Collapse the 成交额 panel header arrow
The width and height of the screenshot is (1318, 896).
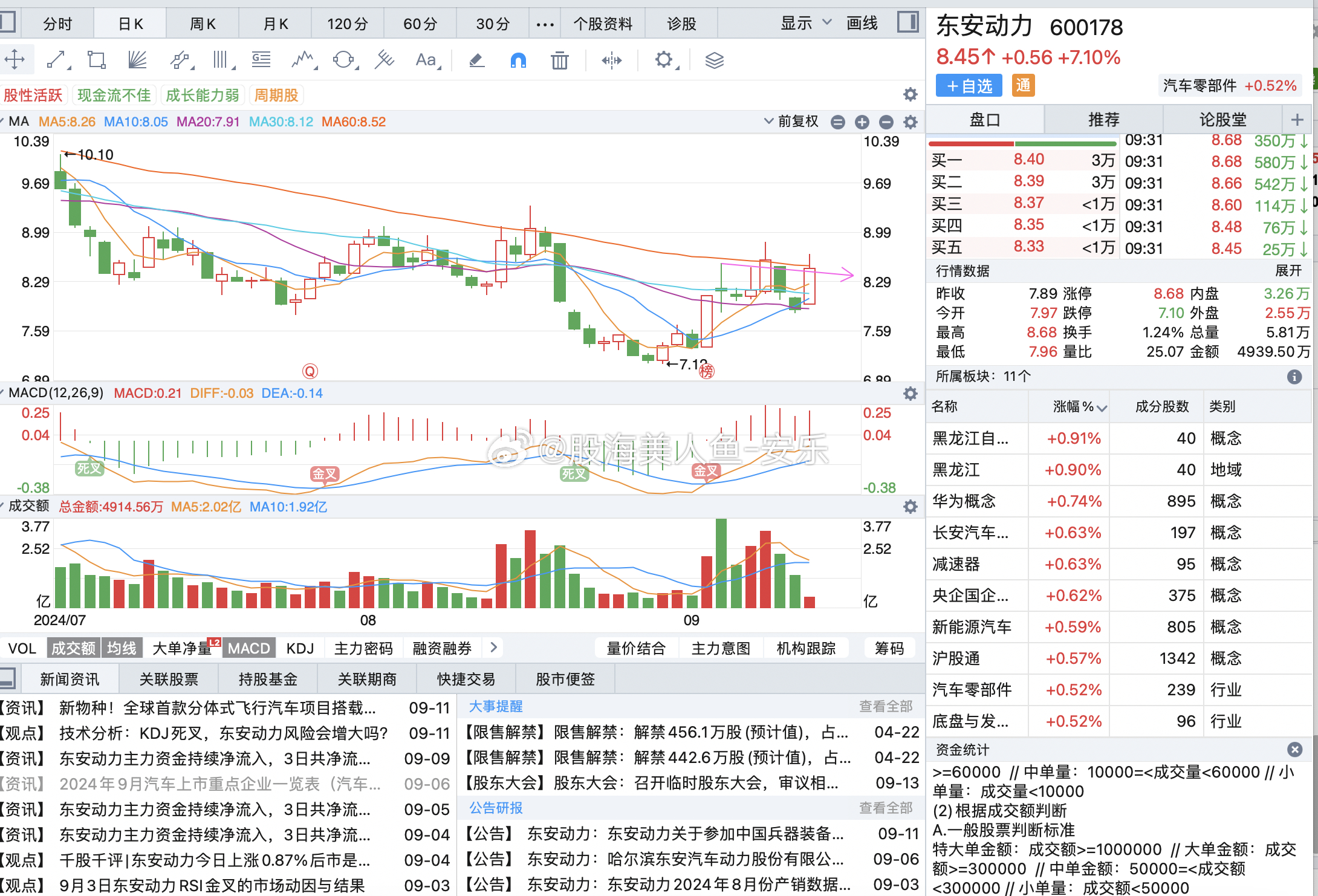coord(2,506)
